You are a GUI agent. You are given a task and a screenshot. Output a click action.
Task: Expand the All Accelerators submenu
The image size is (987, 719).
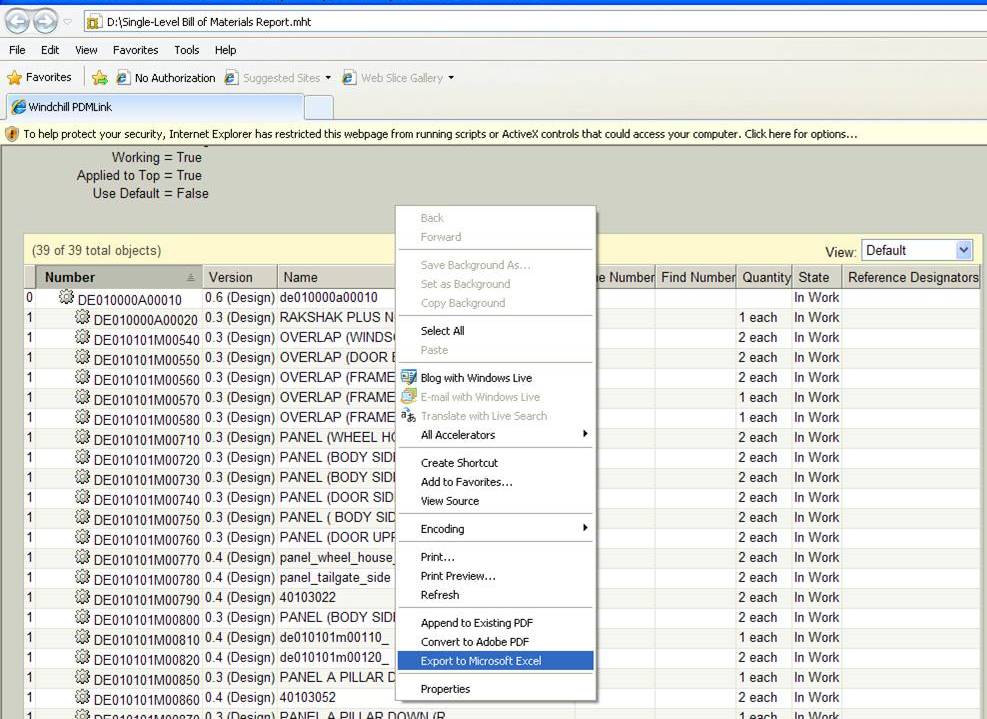coord(496,434)
